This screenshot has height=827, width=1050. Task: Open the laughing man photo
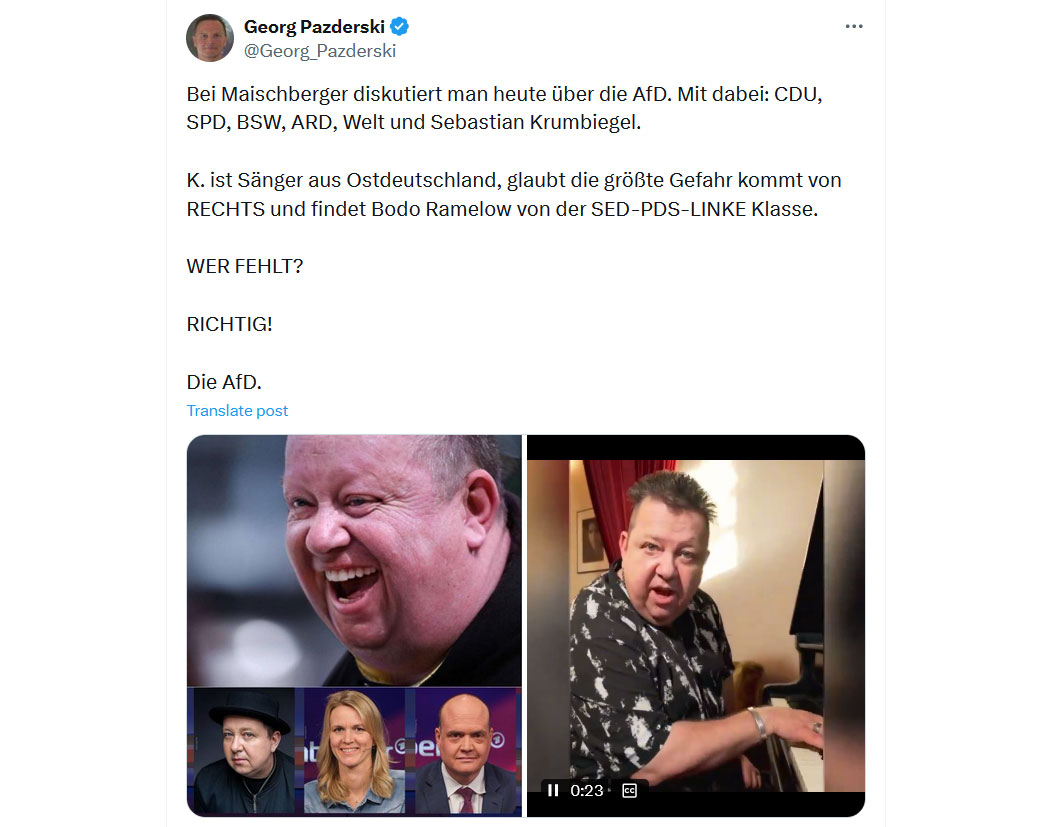tap(354, 560)
